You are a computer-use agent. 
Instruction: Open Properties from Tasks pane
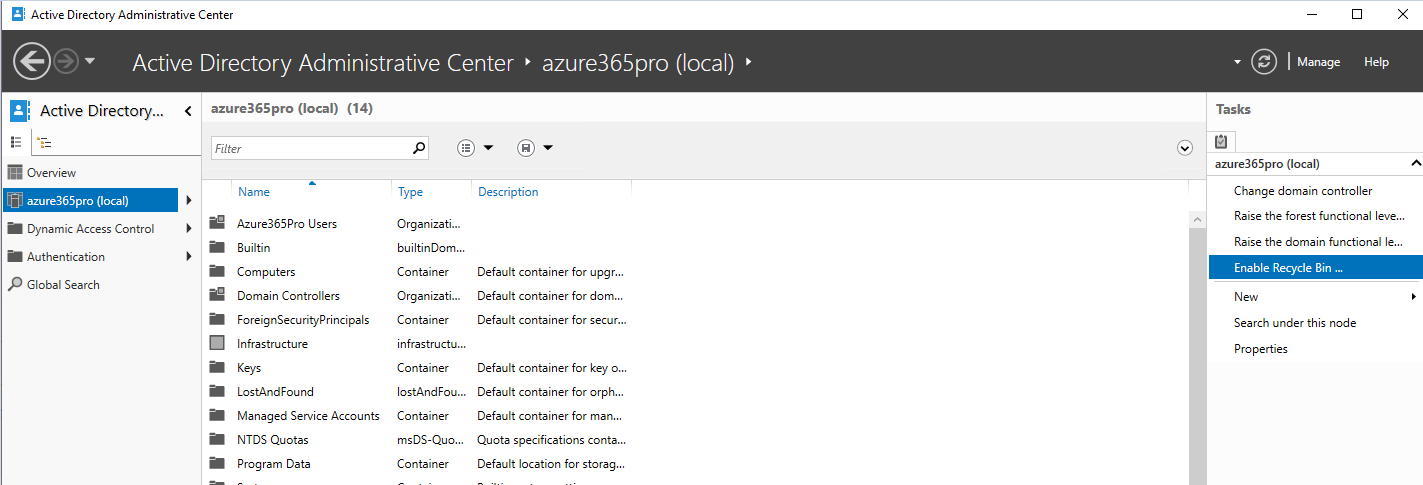[1261, 349]
